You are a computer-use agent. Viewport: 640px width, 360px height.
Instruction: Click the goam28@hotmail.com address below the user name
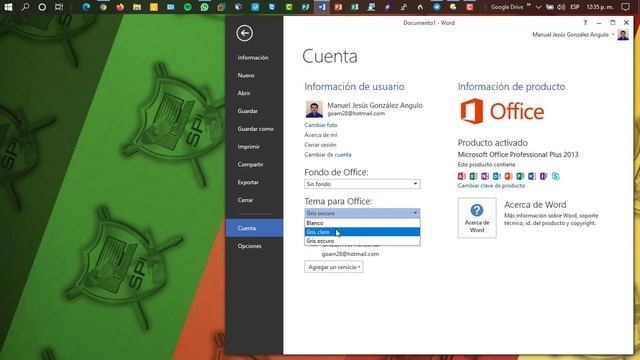[356, 113]
